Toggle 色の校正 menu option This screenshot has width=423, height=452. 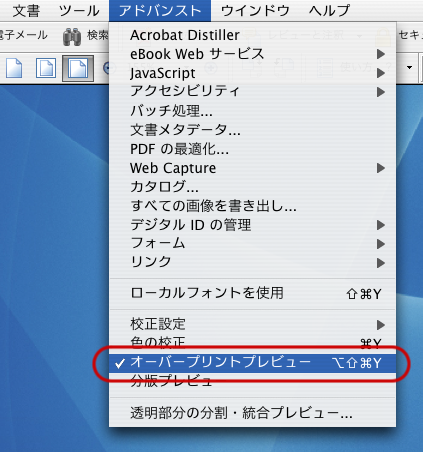coord(252,343)
